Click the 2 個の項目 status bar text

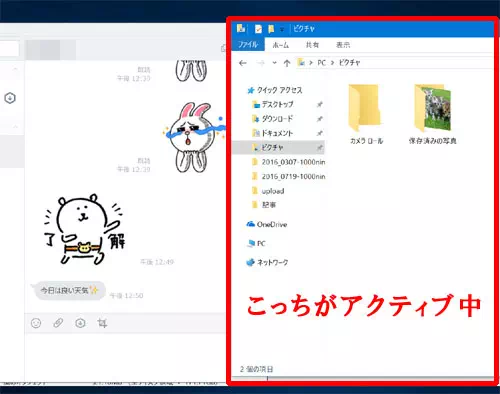(x=256, y=369)
